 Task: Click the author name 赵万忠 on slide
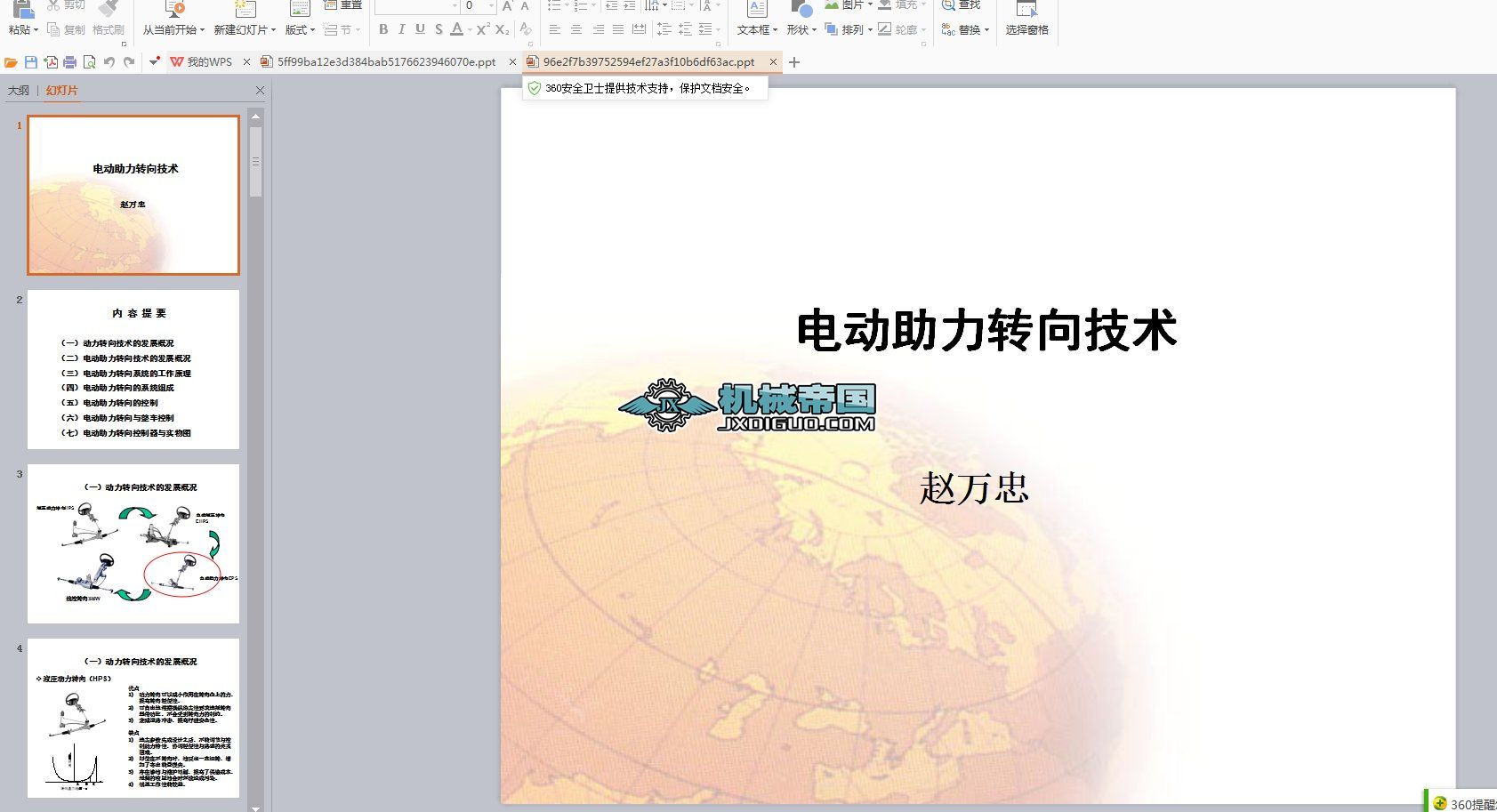coord(974,488)
